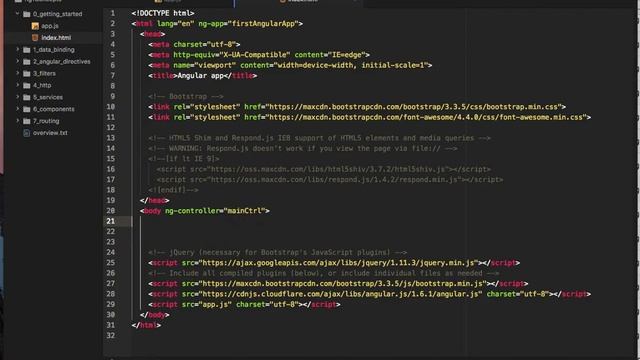This screenshot has height=360, width=640.
Task: Click line number 1 in the gutter
Action: [113, 13]
